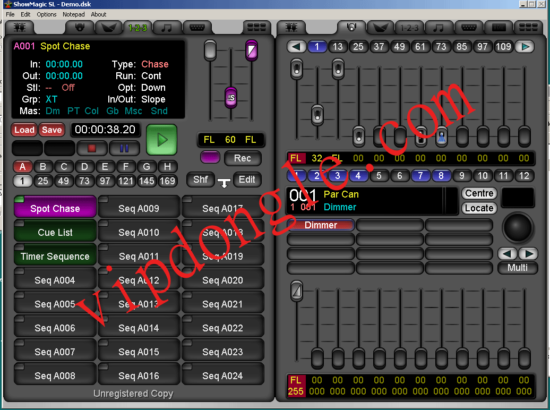Open the left panel lights tab icon
Viewport: 550px width, 410px height.
[x=19, y=27]
